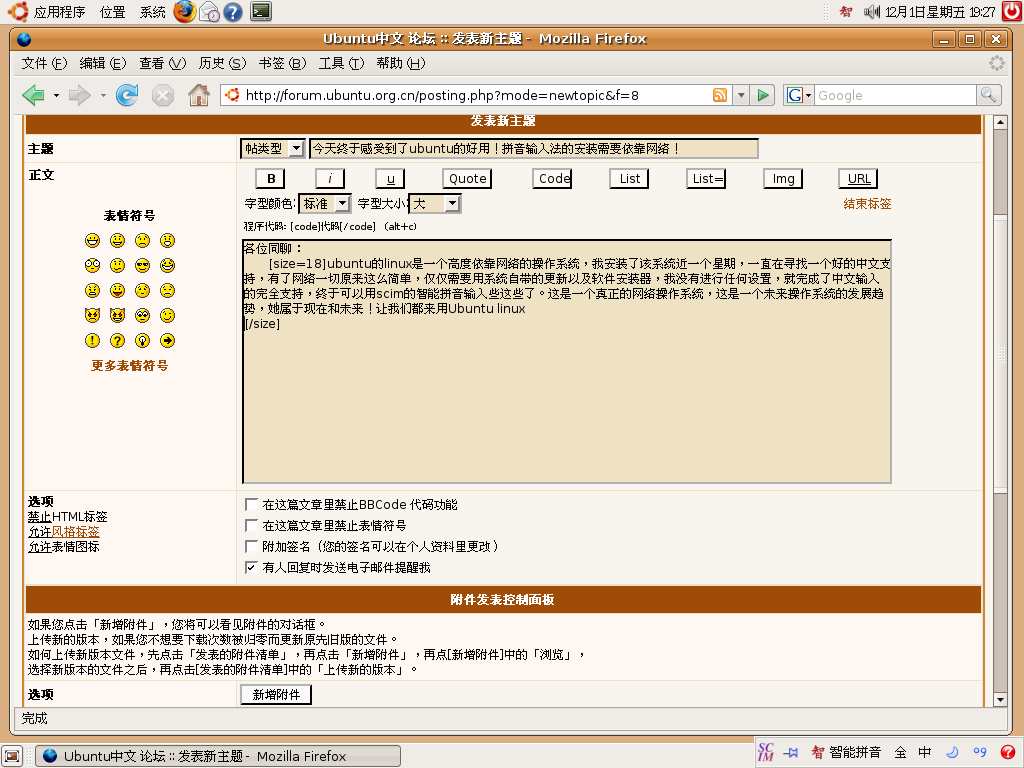Image resolution: width=1024 pixels, height=768 pixels.
Task: Open the 系统 System menu in top panel
Action: [x=153, y=12]
